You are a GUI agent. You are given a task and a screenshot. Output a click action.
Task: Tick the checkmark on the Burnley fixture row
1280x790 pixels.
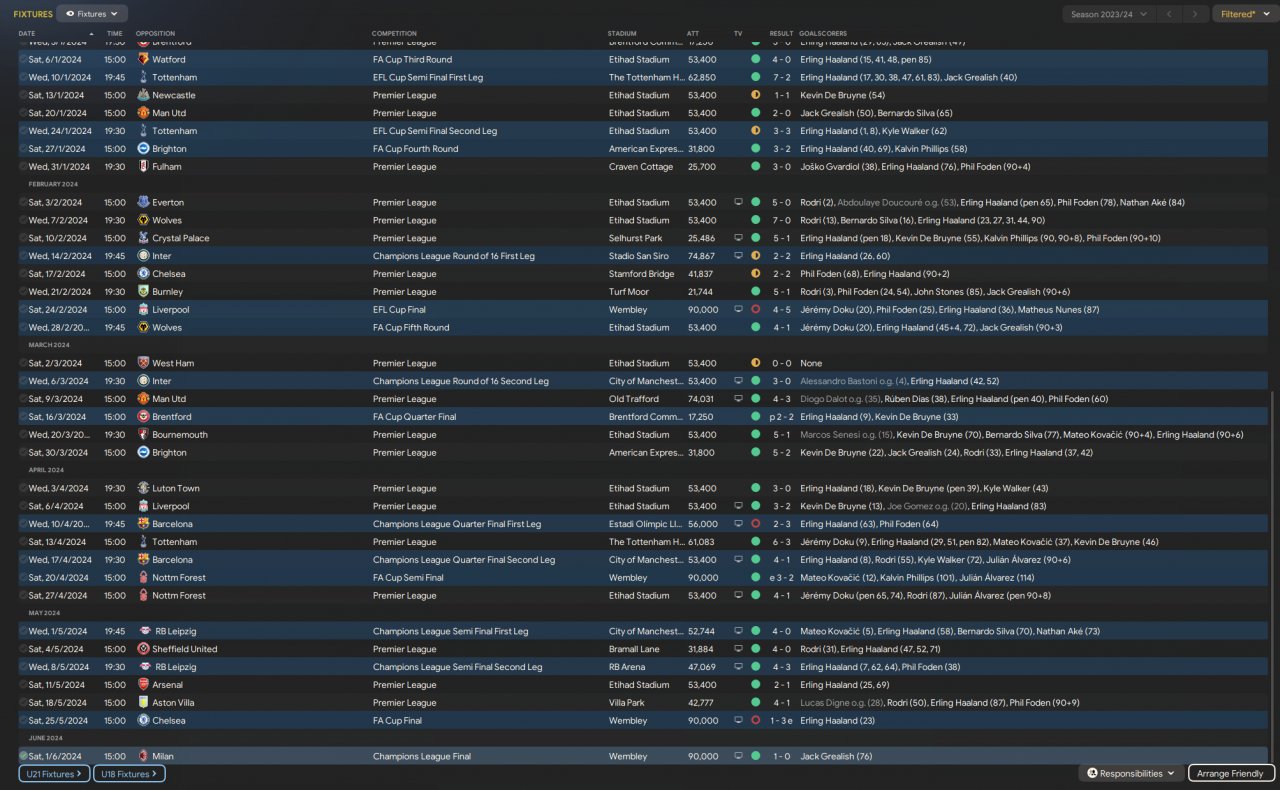pyautogui.click(x=23, y=292)
